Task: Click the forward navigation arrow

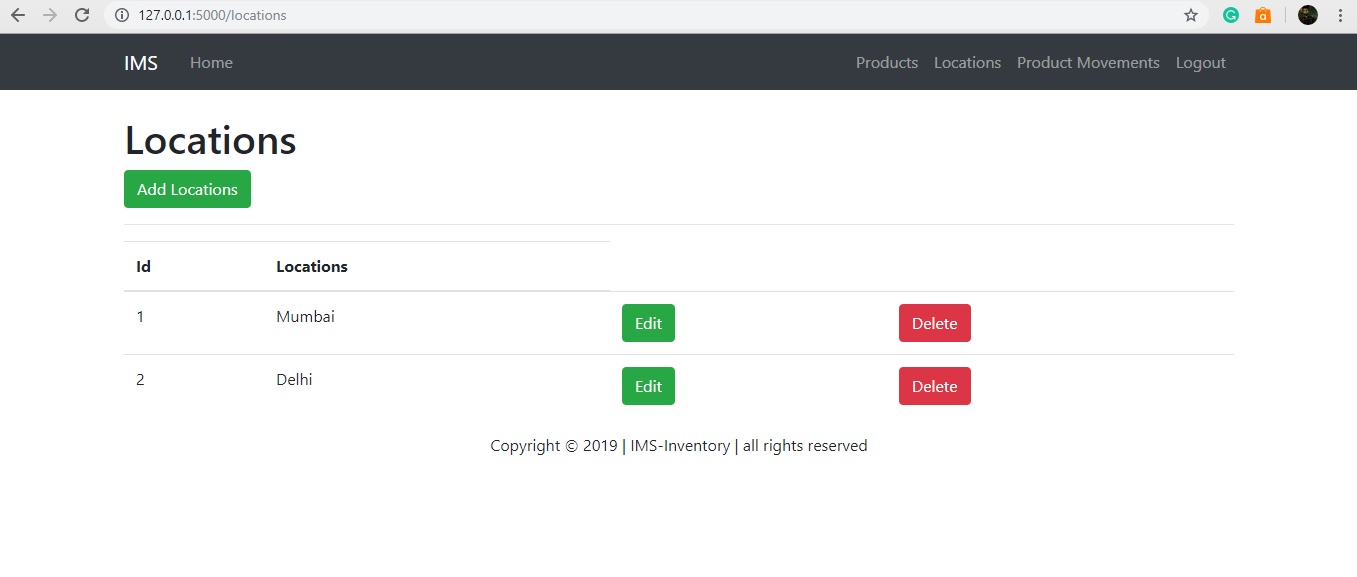Action: pyautogui.click(x=50, y=15)
